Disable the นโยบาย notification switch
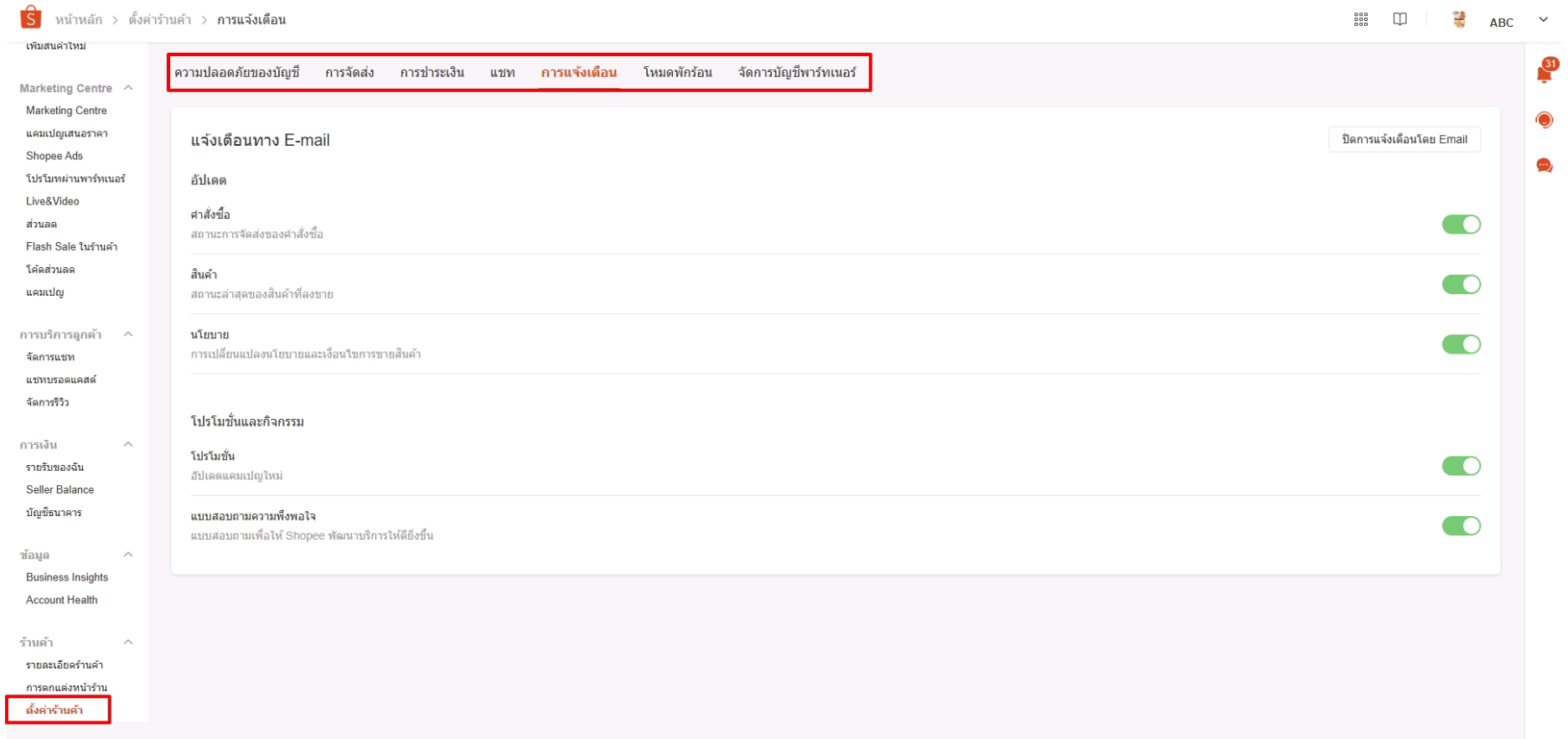This screenshot has height=739, width=1568. coord(1461,344)
